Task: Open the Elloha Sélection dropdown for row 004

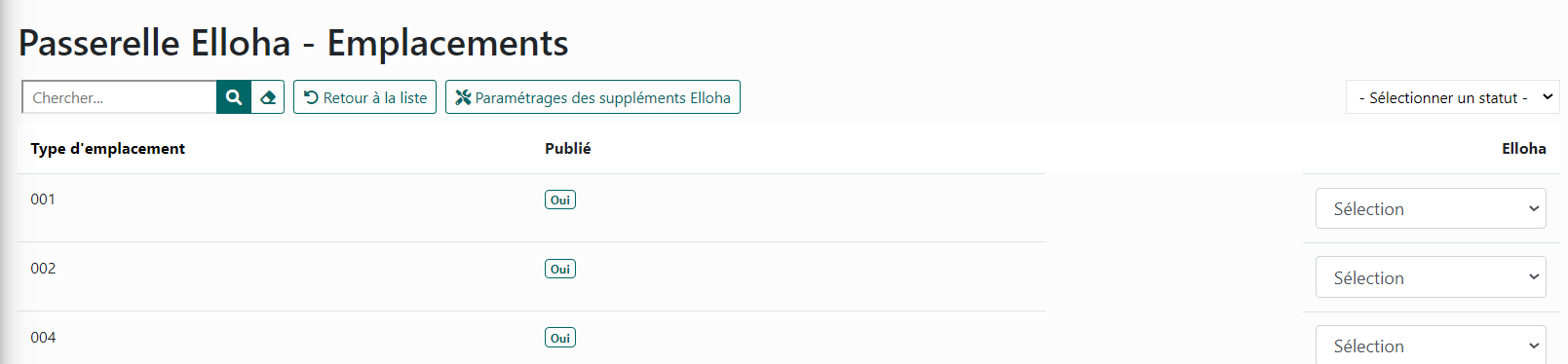Action: (x=1431, y=345)
